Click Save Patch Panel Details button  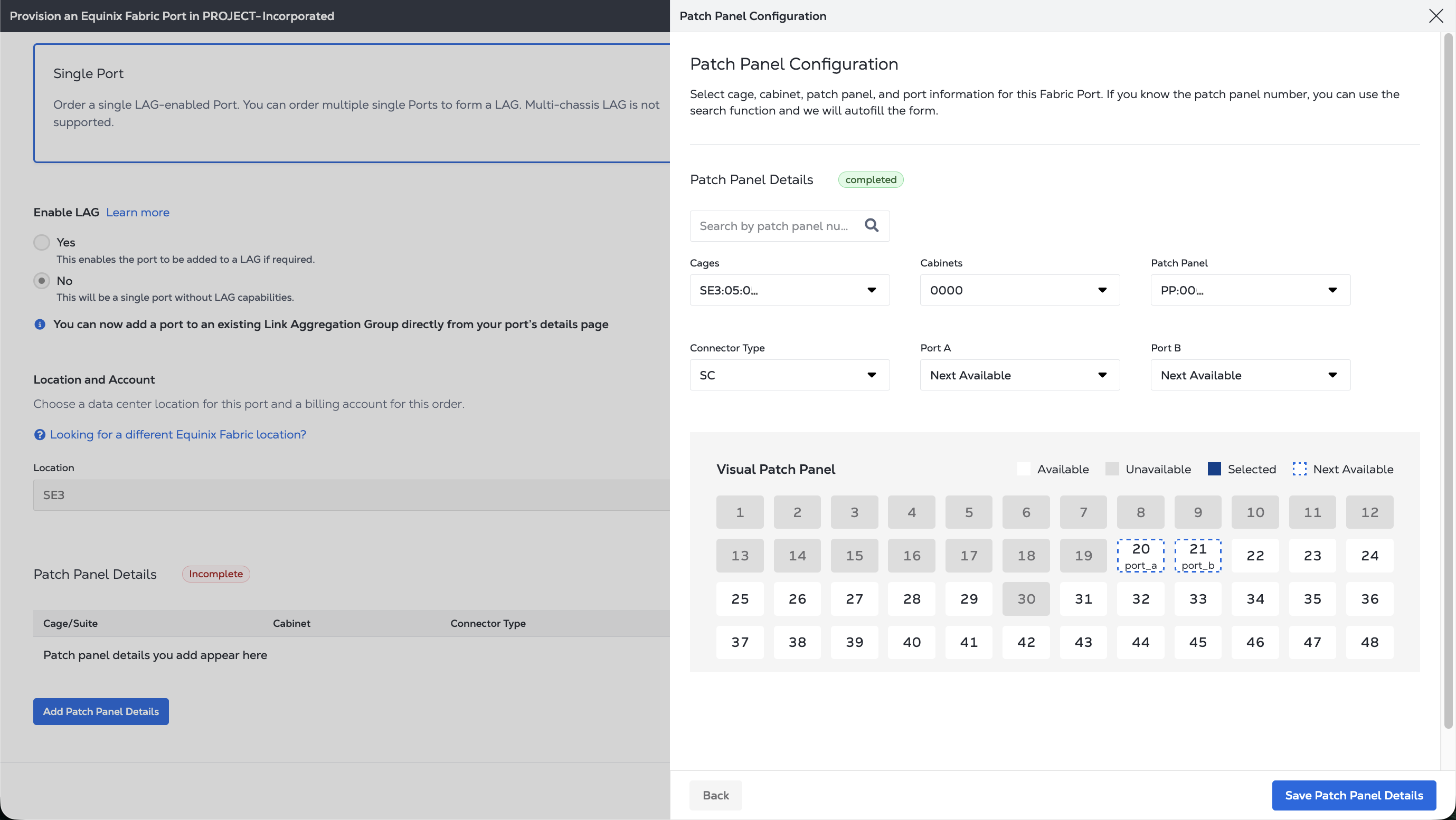[1353, 795]
